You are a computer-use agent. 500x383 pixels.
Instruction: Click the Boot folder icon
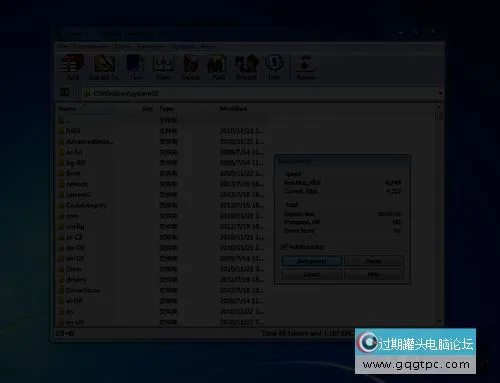click(61, 173)
